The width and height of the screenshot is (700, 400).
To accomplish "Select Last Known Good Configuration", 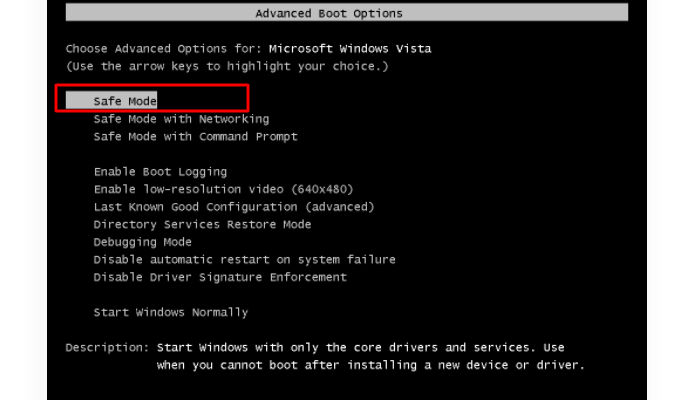I will point(233,207).
